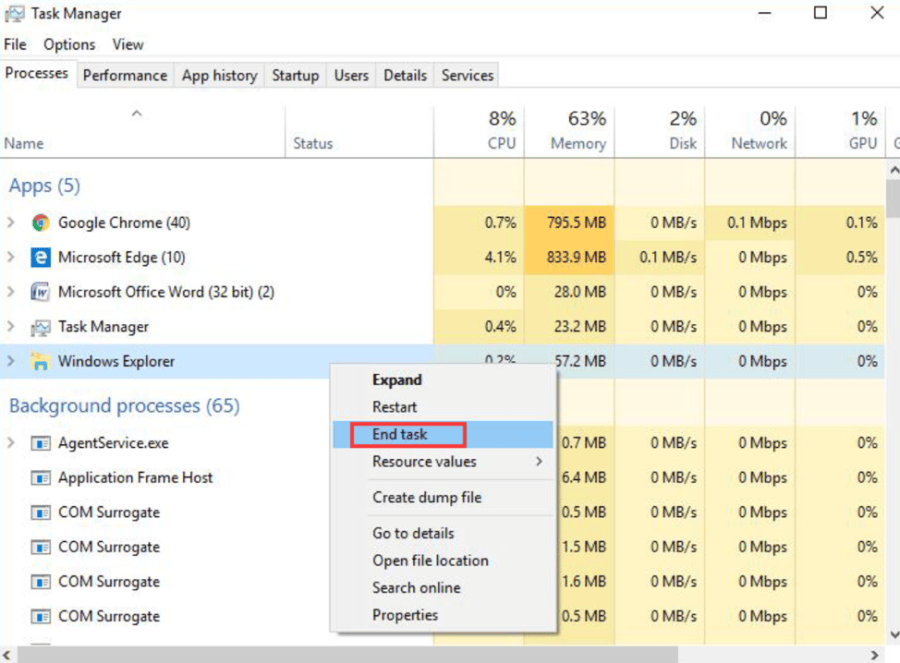Click Chrome network value 0.1 Mbps

pyautogui.click(x=757, y=223)
